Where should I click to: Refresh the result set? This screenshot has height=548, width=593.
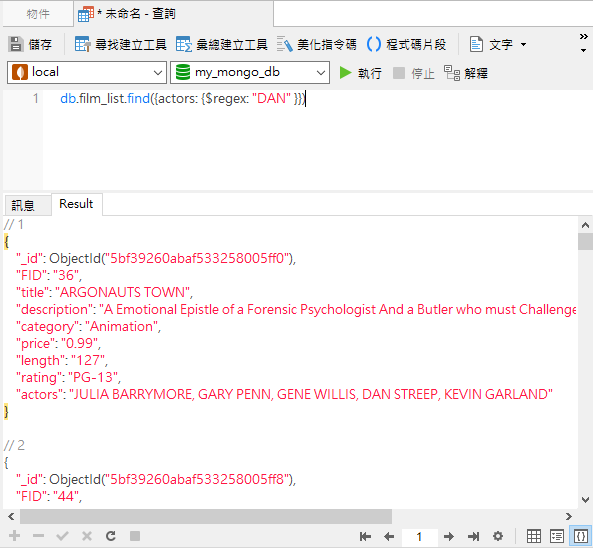pyautogui.click(x=111, y=536)
